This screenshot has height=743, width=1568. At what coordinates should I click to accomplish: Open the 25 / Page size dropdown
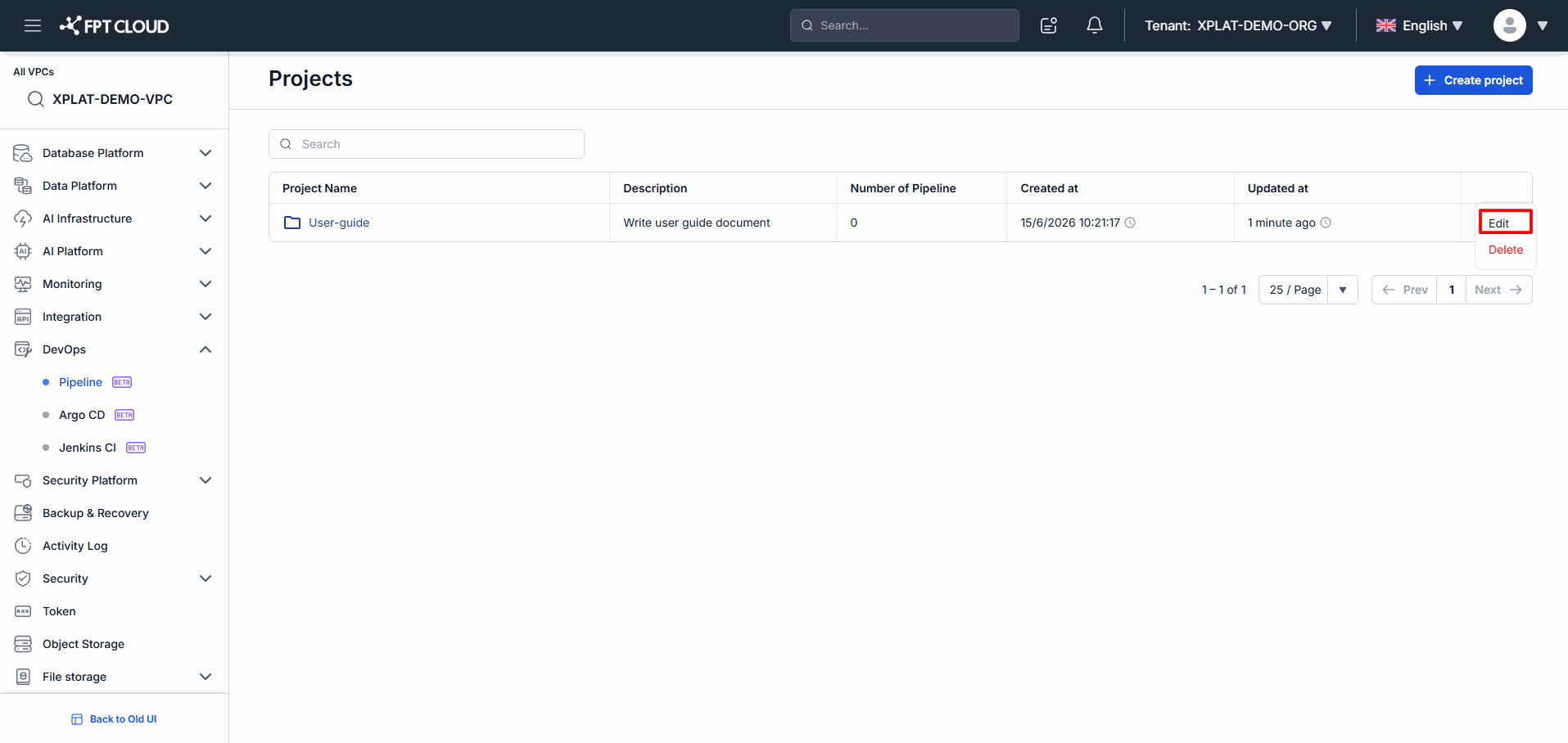coord(1308,290)
